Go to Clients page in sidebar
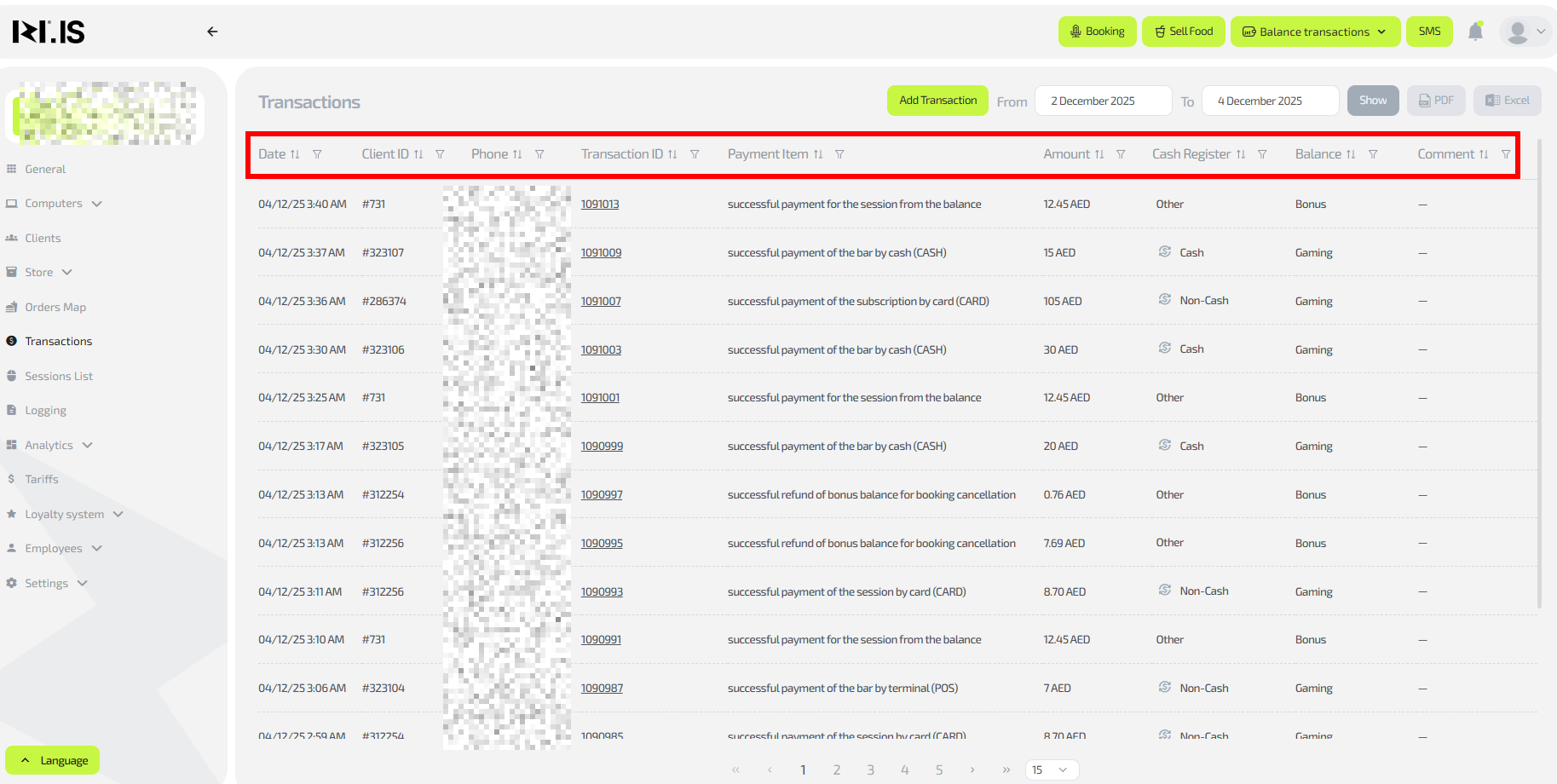 tap(43, 238)
